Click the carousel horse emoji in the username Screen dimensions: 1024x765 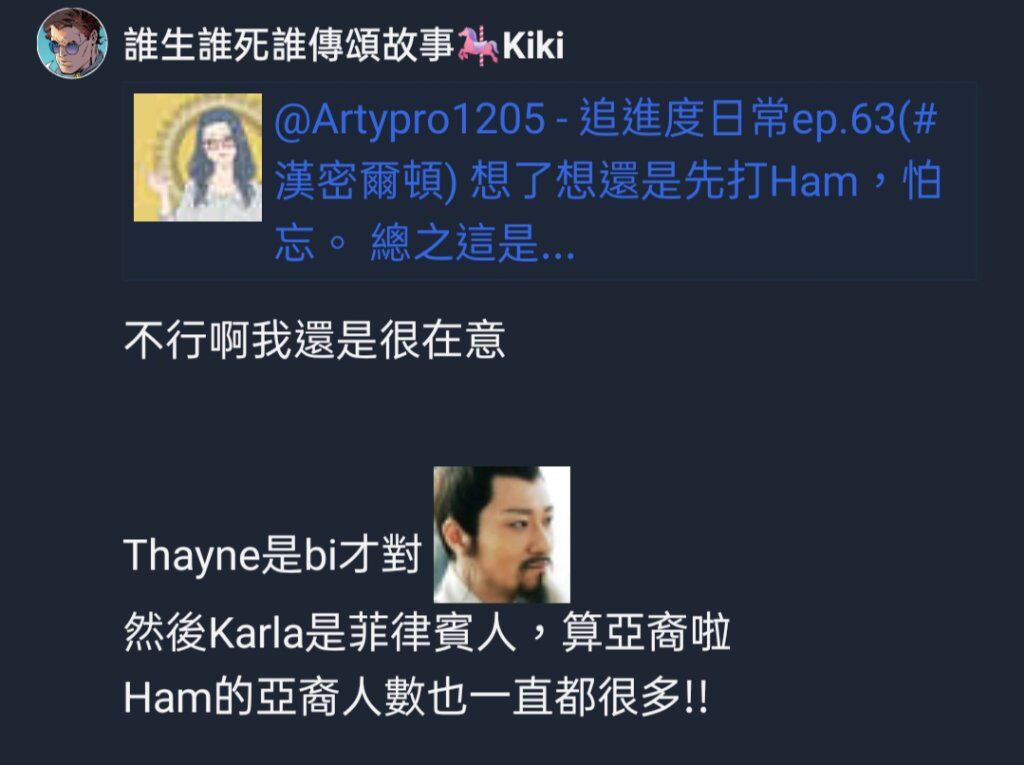pyautogui.click(x=477, y=46)
